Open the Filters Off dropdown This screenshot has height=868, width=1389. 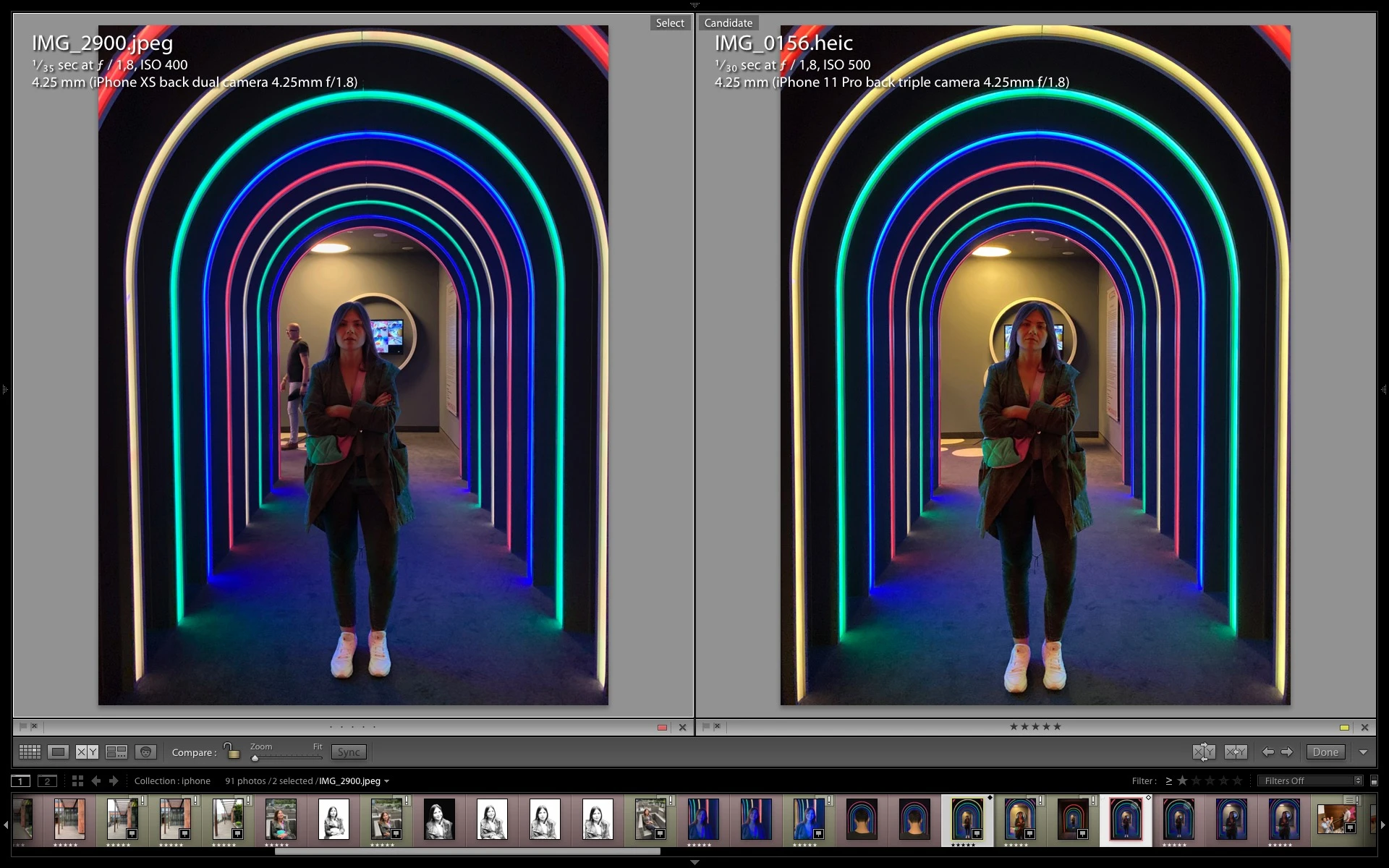[x=1310, y=781]
